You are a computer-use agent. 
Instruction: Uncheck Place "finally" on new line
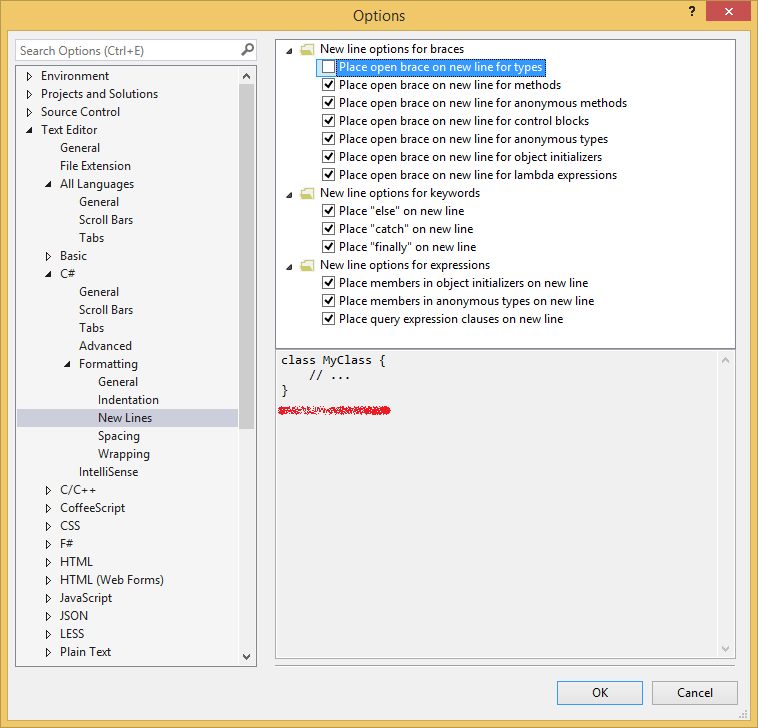[x=328, y=247]
